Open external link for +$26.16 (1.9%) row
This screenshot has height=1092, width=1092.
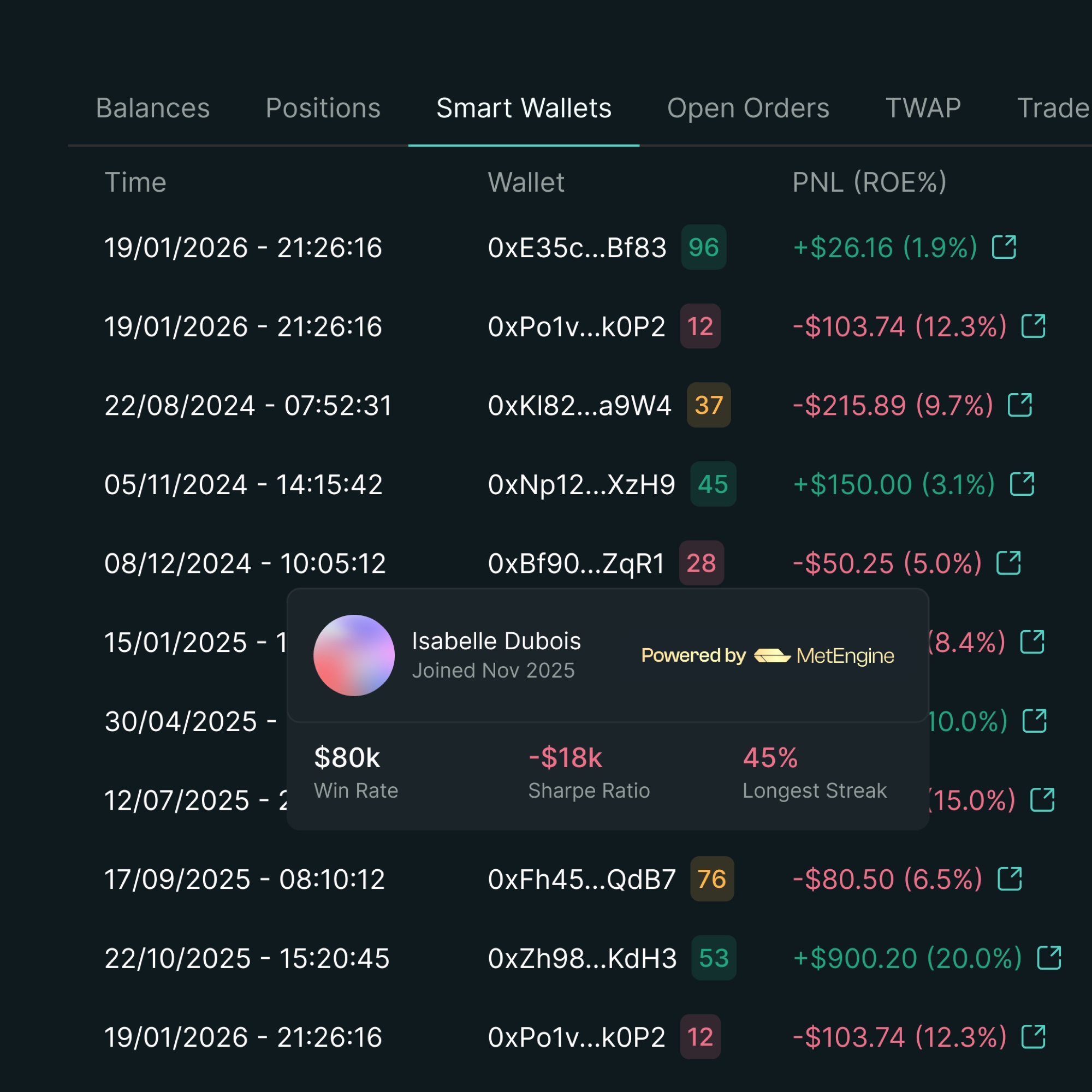coord(1005,247)
